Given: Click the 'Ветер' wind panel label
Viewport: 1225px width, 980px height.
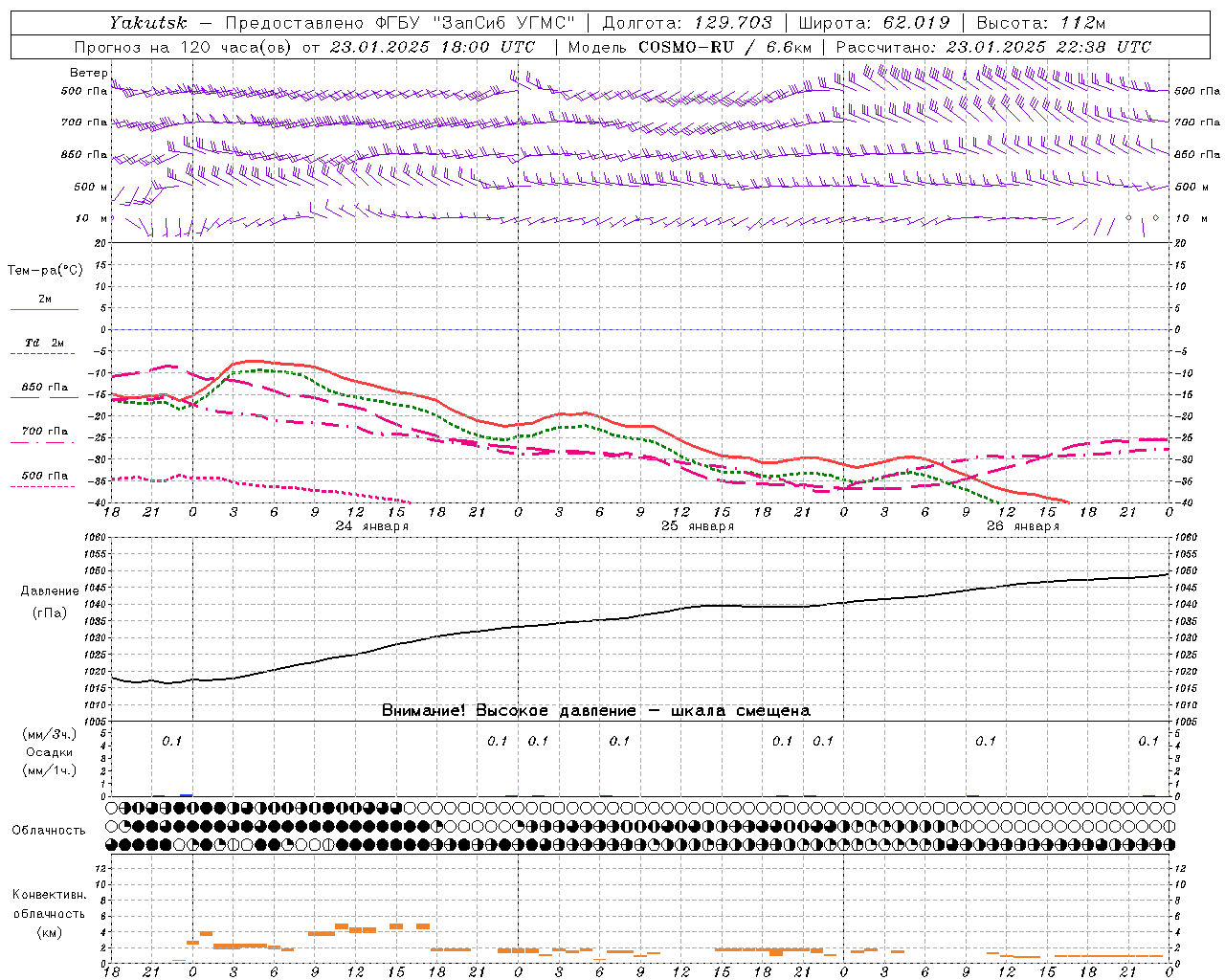Looking at the screenshot, I should point(89,73).
